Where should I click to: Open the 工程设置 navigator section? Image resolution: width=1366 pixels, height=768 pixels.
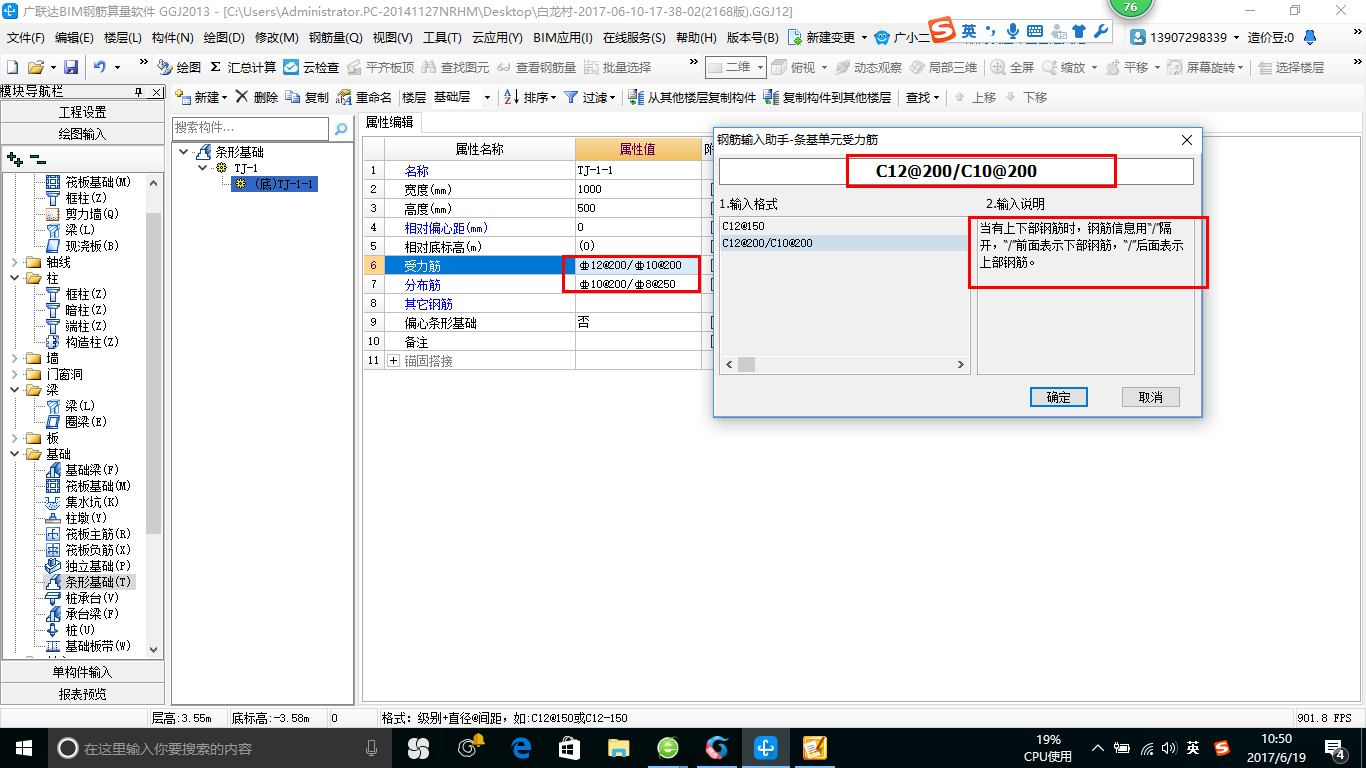coord(83,112)
